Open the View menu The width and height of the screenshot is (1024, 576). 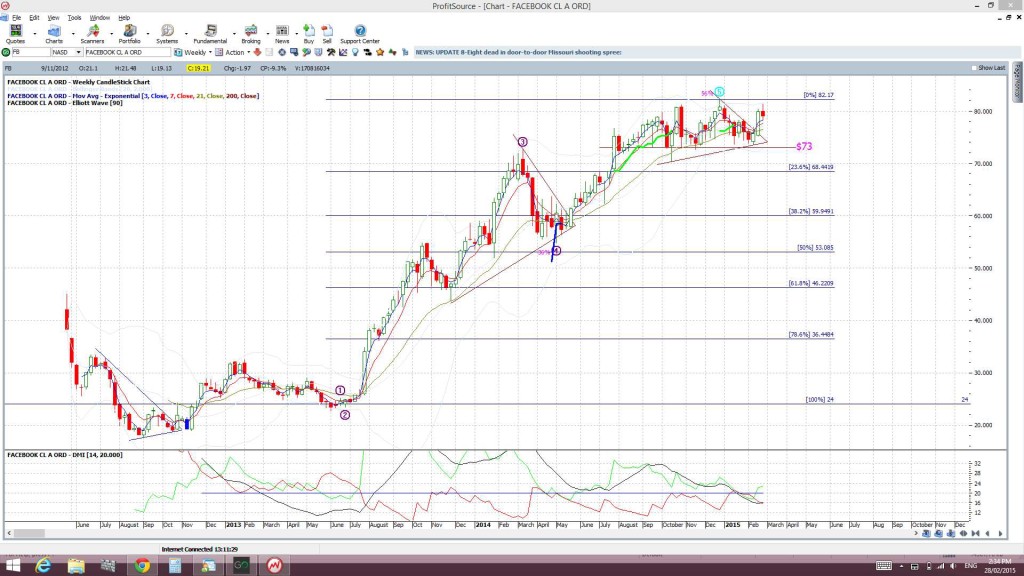(x=54, y=18)
